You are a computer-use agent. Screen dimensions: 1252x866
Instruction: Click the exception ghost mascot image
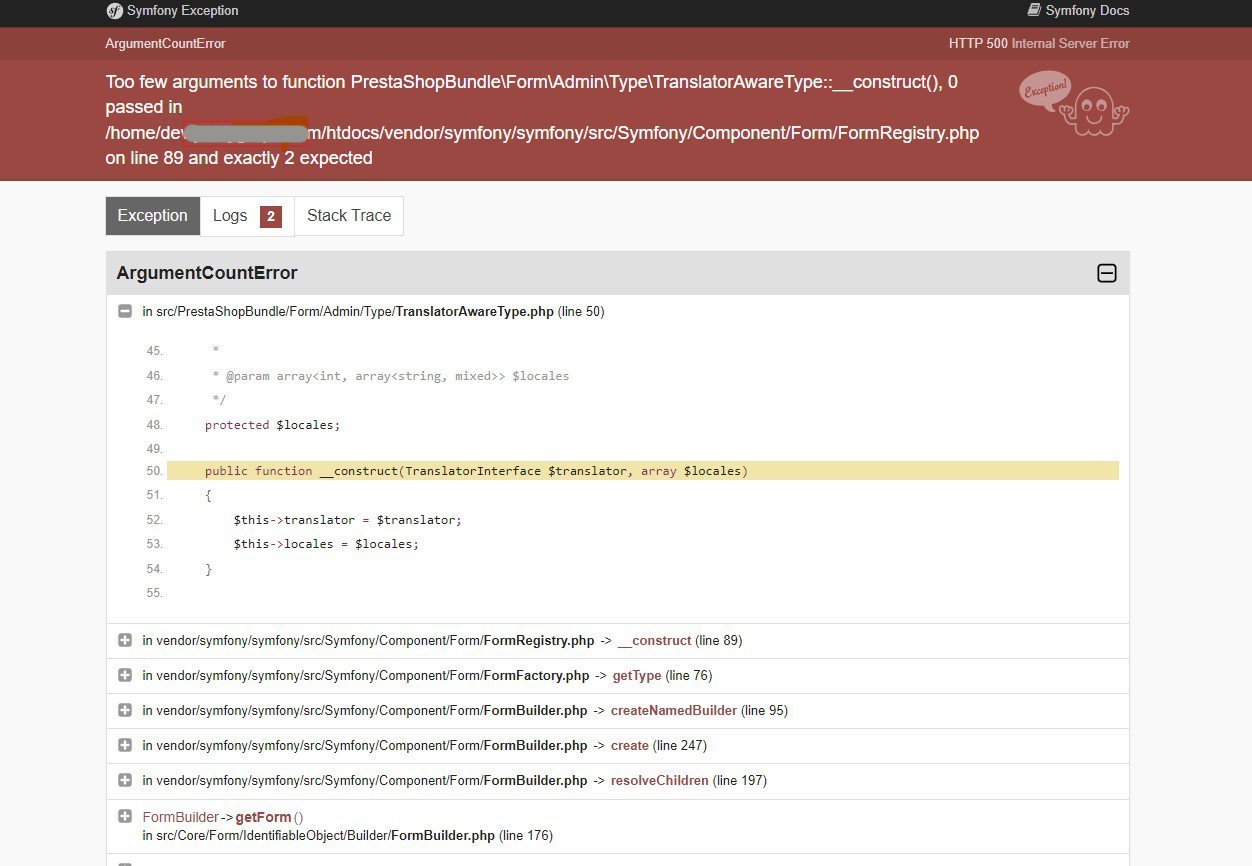(1075, 103)
